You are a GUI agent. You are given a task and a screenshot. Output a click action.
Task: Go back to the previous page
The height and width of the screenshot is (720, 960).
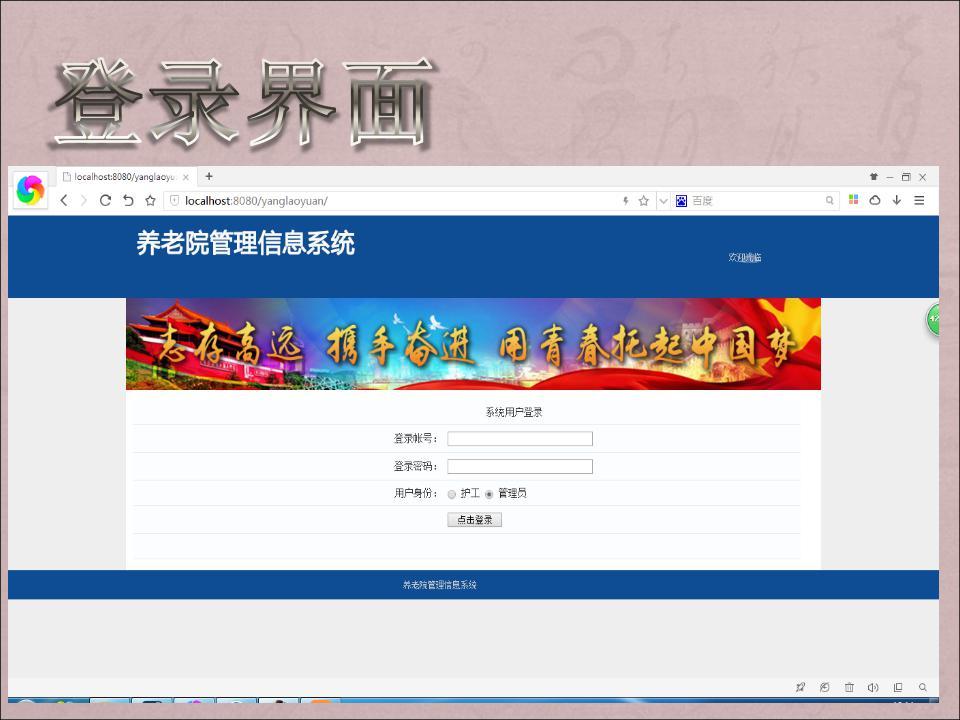click(64, 200)
